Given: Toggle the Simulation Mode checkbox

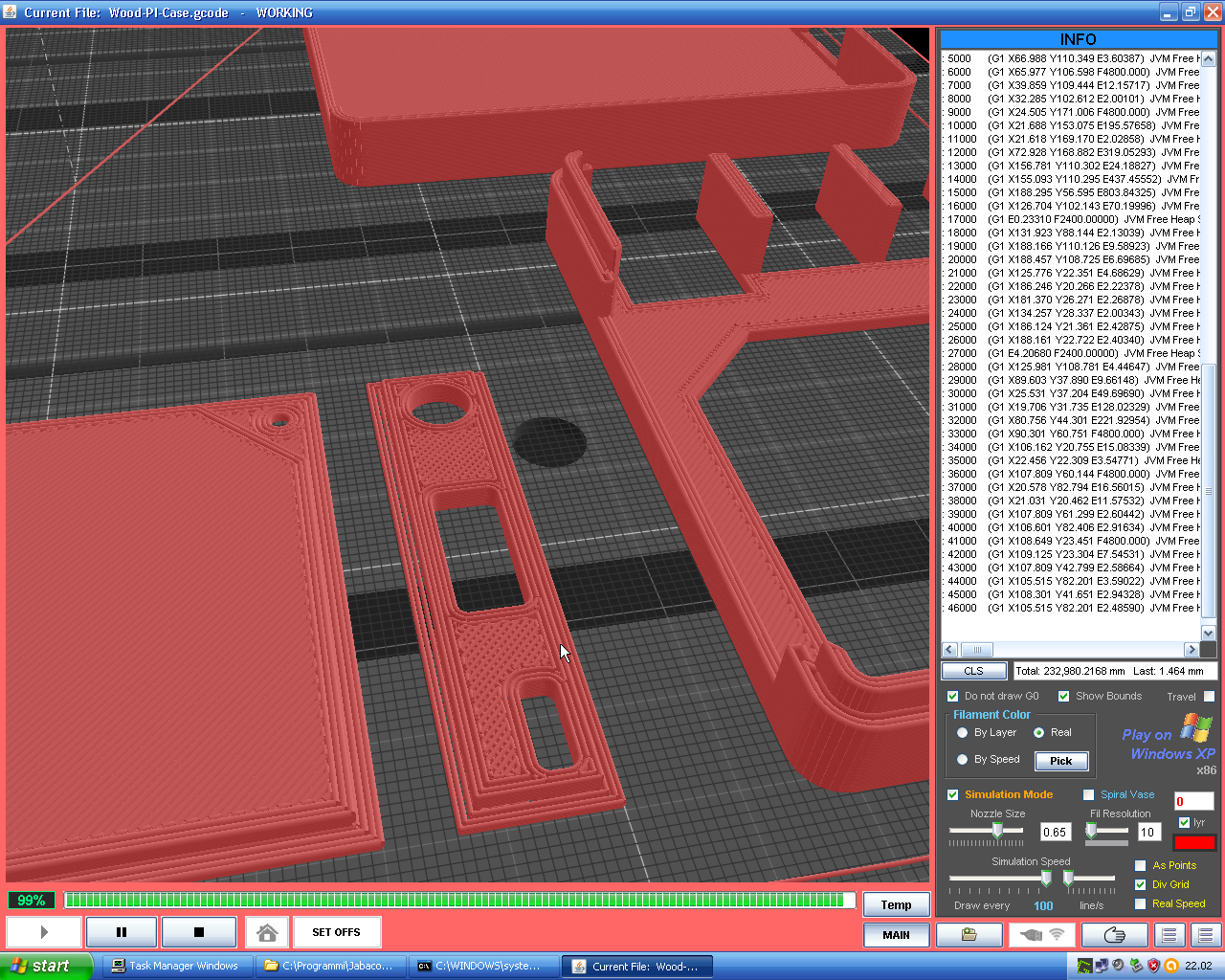Looking at the screenshot, I should pos(952,794).
